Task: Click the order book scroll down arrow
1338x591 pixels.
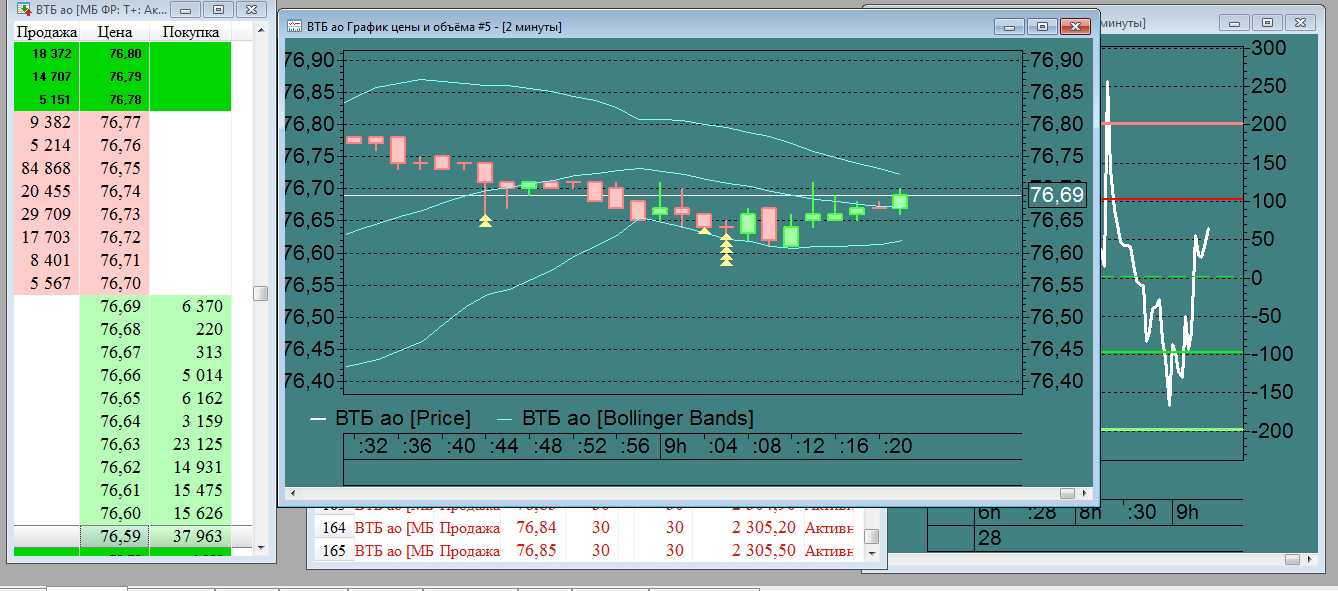Action: [260, 547]
